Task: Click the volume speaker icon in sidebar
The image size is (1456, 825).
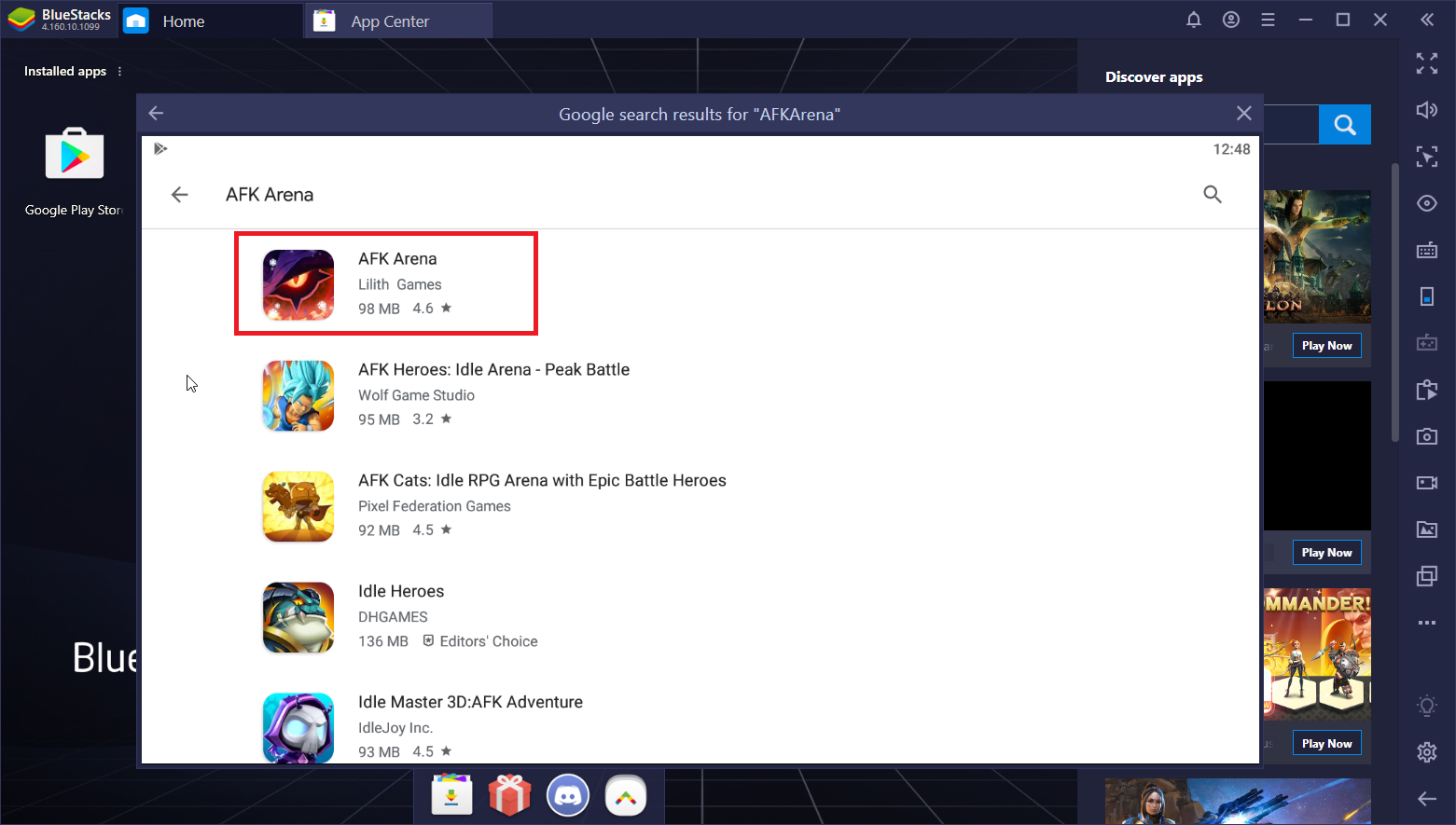Action: (1427, 110)
